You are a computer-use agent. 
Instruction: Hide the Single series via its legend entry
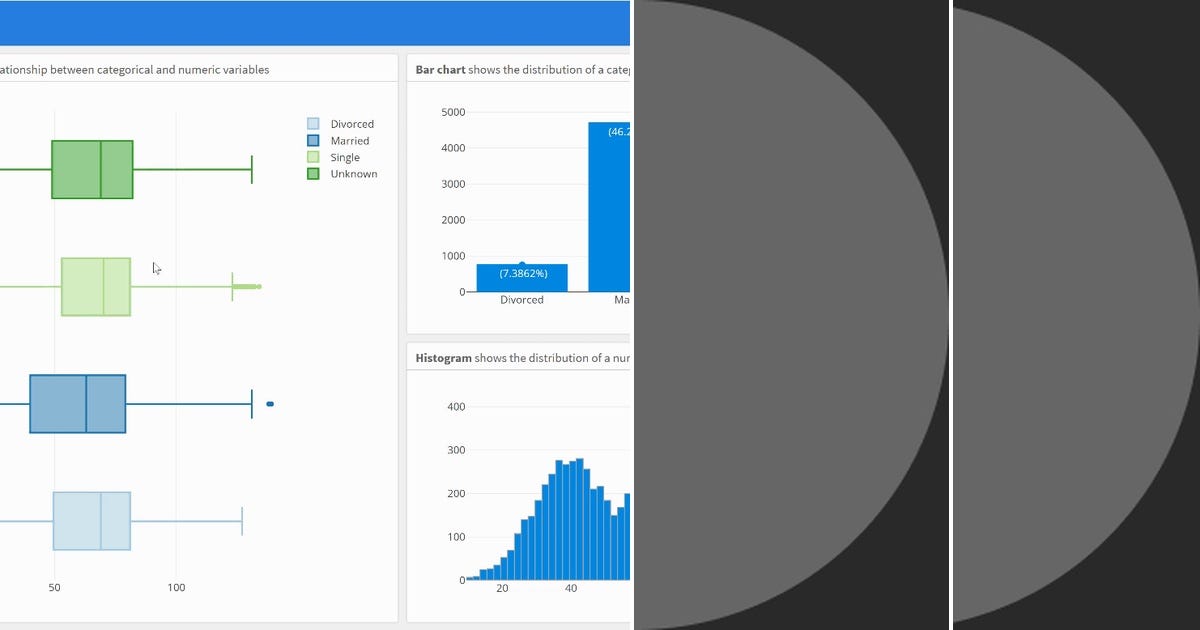pyautogui.click(x=344, y=157)
